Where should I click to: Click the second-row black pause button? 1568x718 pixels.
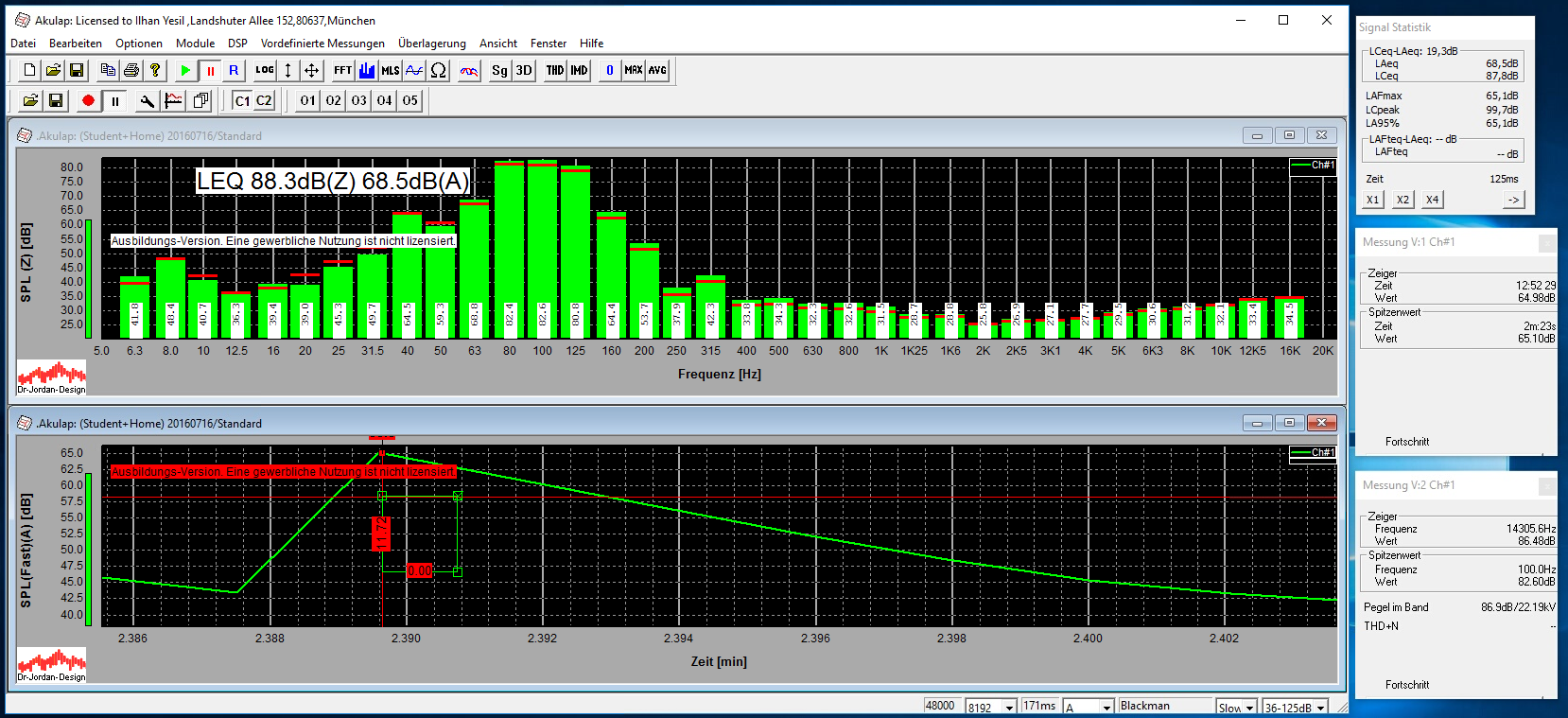[114, 100]
